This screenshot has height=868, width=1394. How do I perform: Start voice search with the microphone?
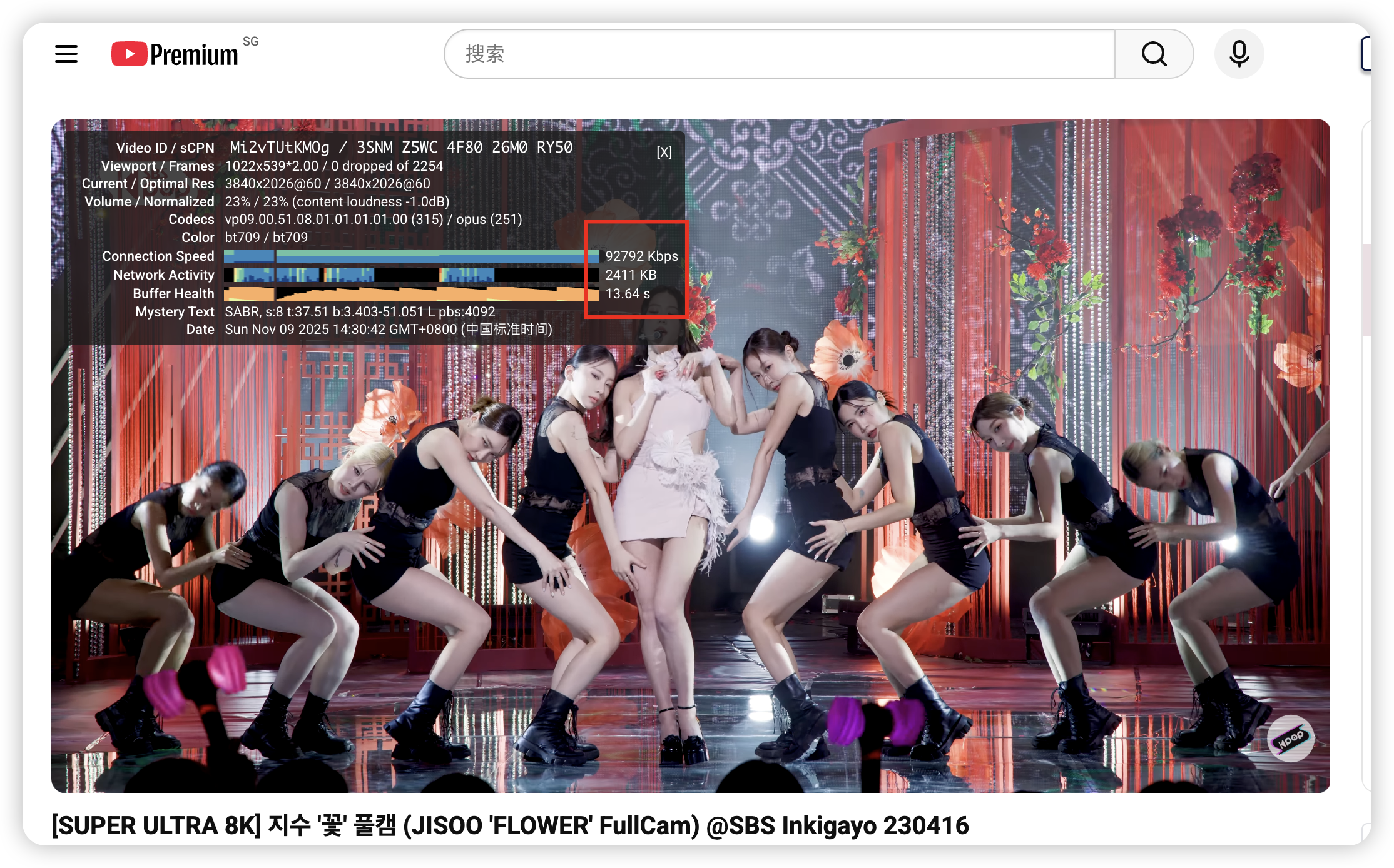(x=1239, y=54)
